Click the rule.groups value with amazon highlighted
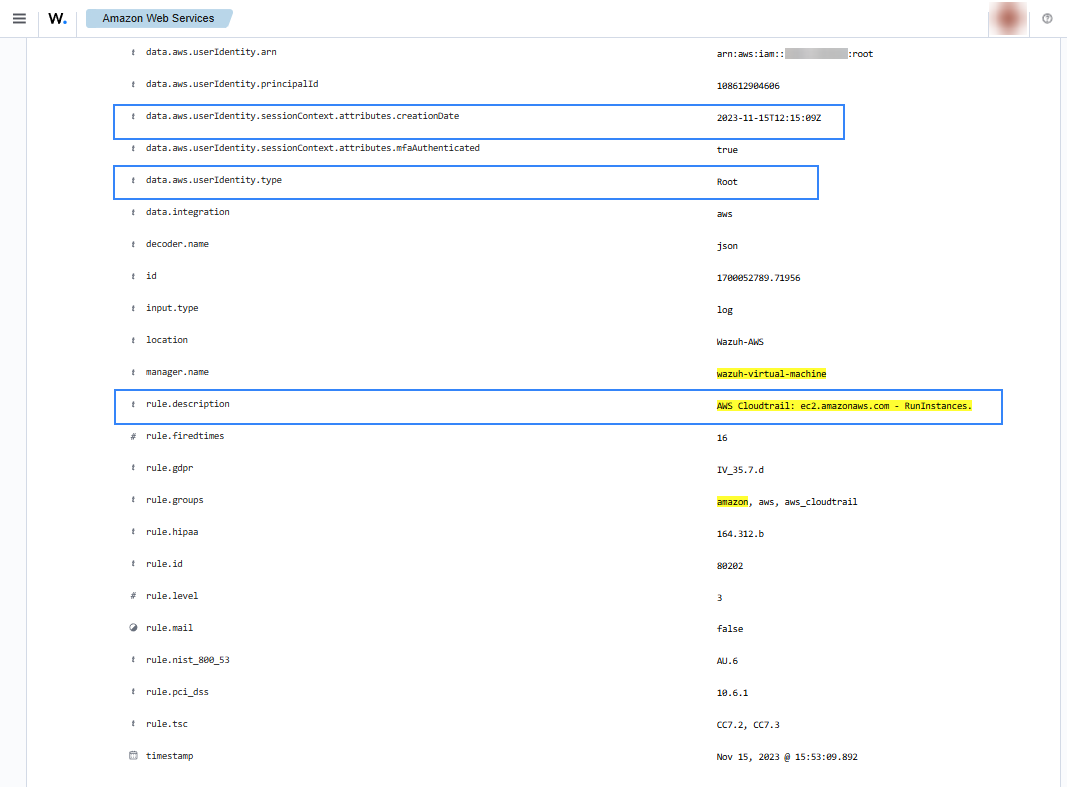Screen dimensions: 1067x787 [x=787, y=502]
